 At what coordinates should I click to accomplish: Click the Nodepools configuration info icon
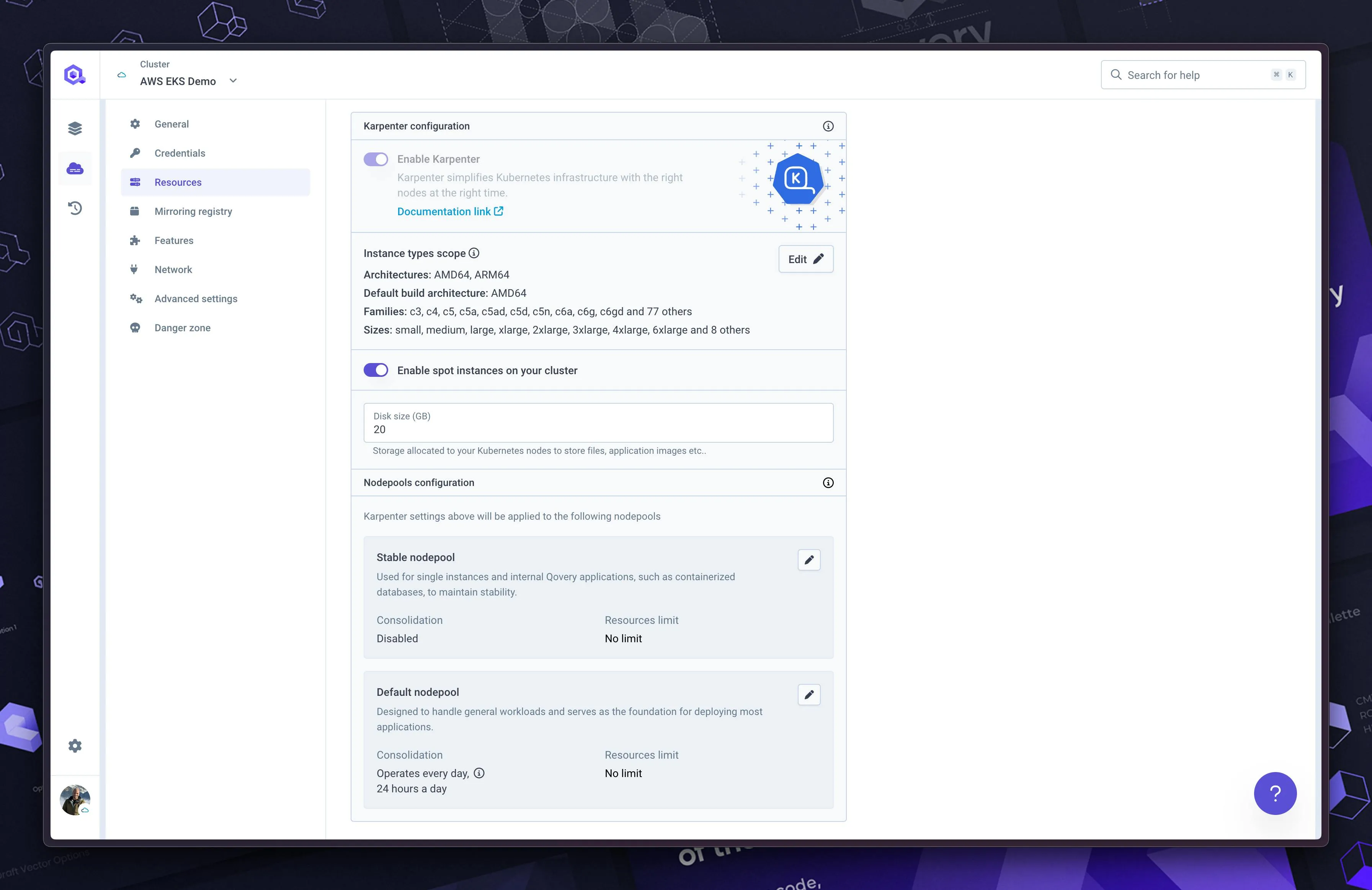[x=828, y=483]
